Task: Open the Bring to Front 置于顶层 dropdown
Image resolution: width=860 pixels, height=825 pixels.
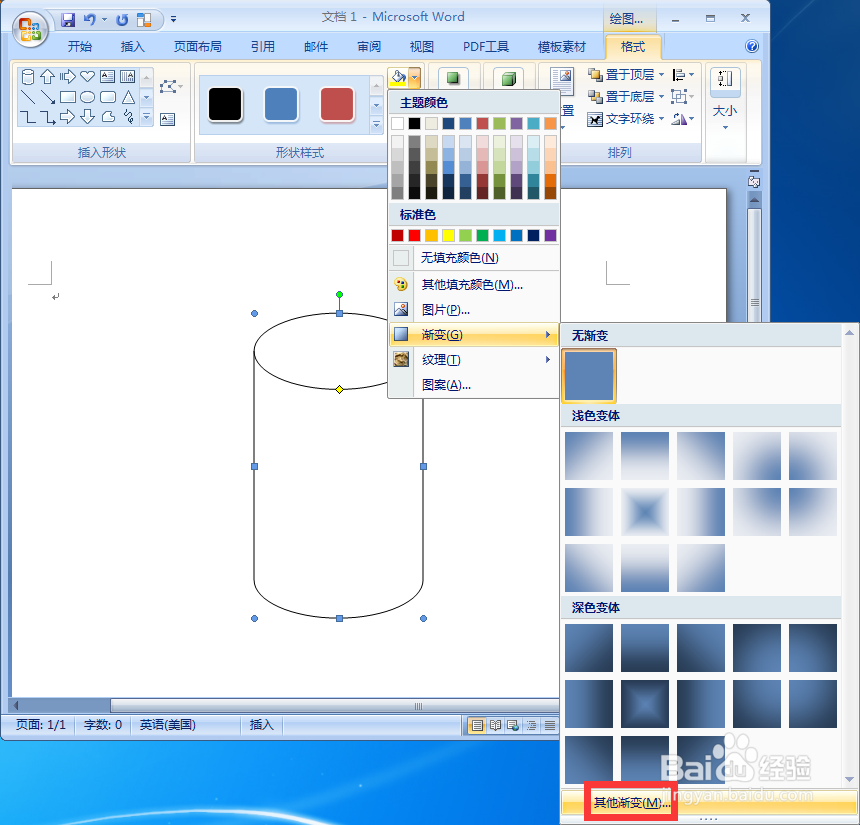Action: click(x=626, y=75)
